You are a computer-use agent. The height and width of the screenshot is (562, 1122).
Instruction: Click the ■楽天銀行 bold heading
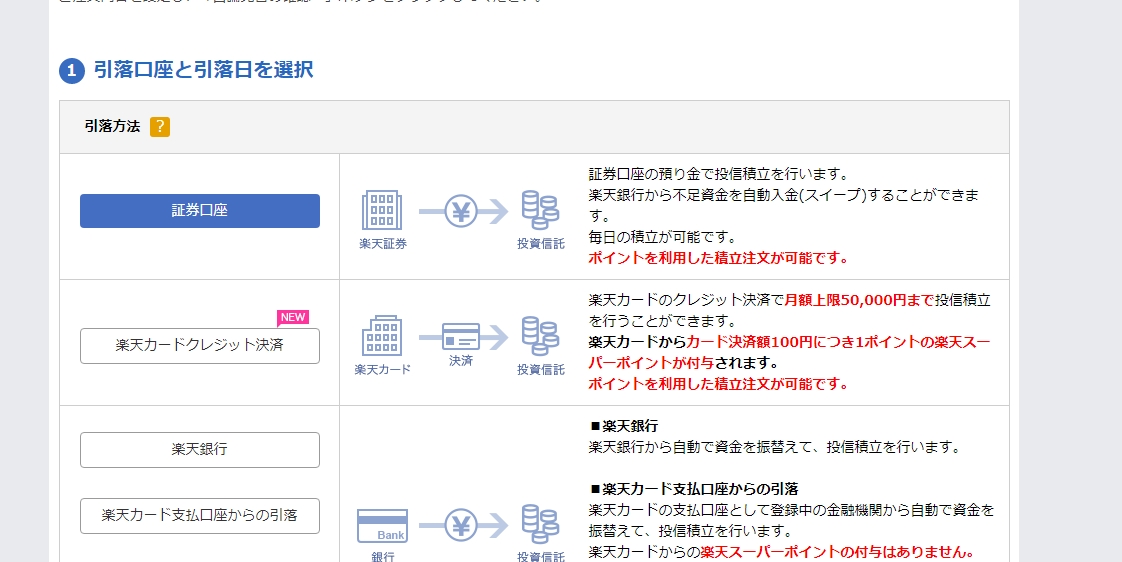point(624,426)
